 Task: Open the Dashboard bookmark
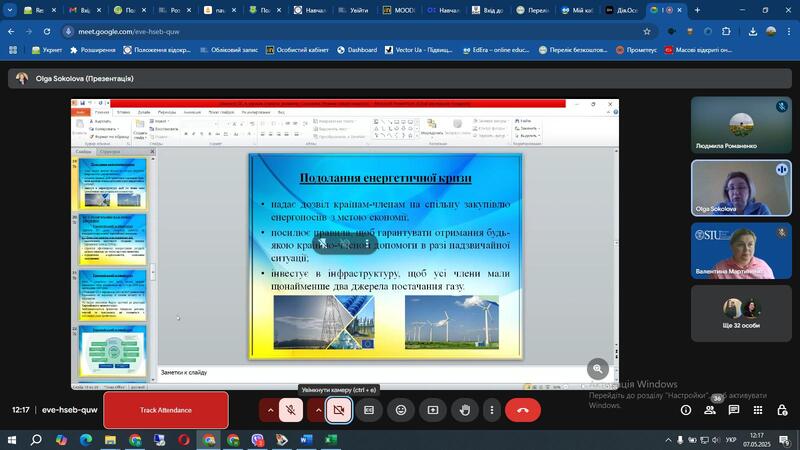pos(357,50)
